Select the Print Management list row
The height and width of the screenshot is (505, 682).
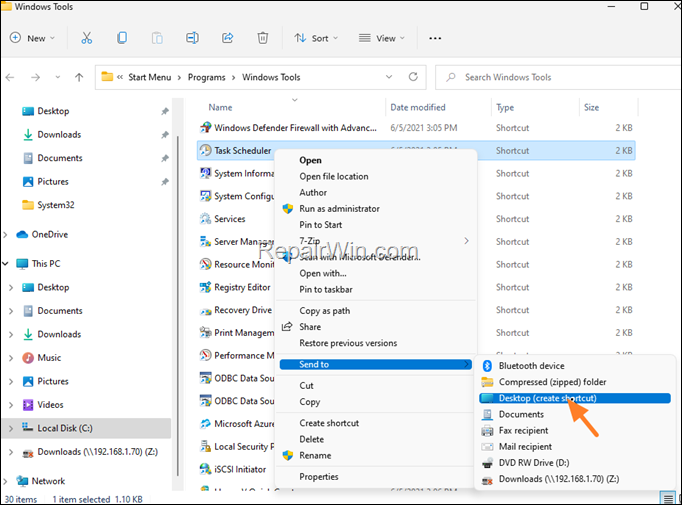tap(237, 333)
